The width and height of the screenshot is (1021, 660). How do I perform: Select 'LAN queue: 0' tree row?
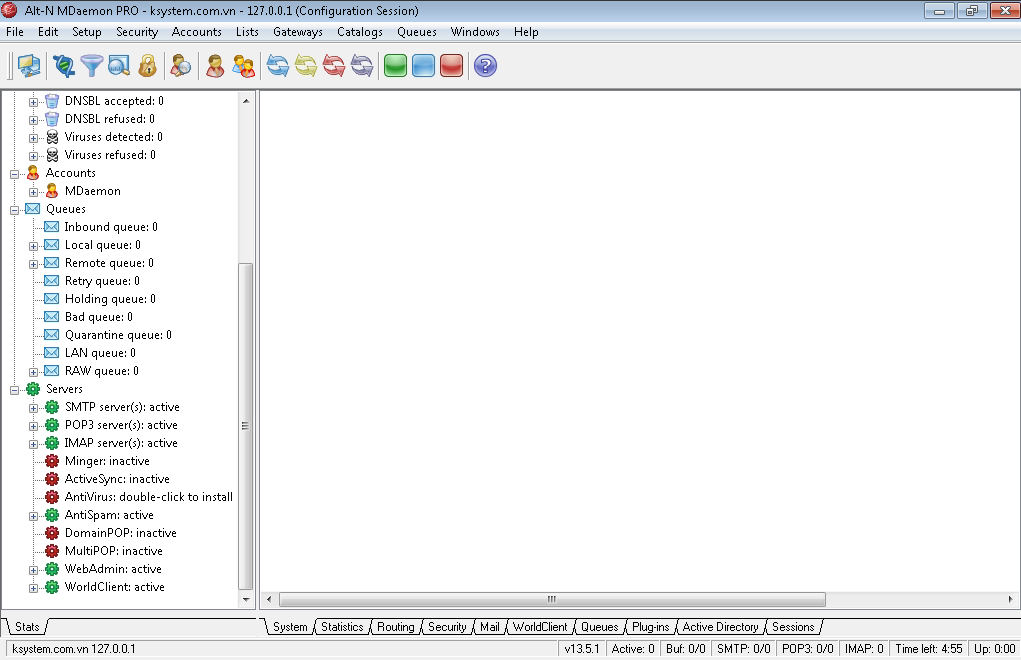[x=100, y=353]
